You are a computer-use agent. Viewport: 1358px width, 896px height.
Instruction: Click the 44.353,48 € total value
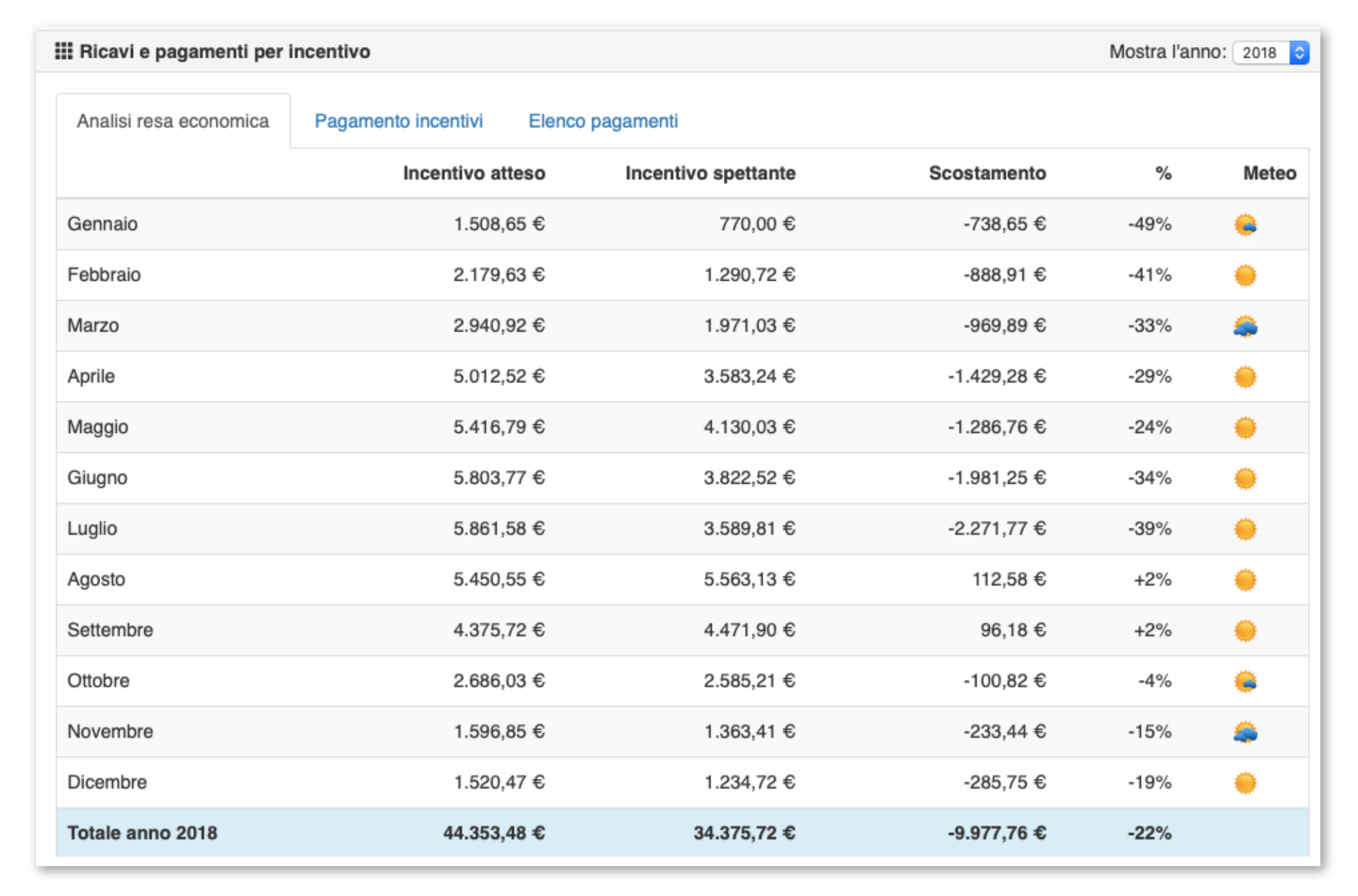pyautogui.click(x=494, y=832)
